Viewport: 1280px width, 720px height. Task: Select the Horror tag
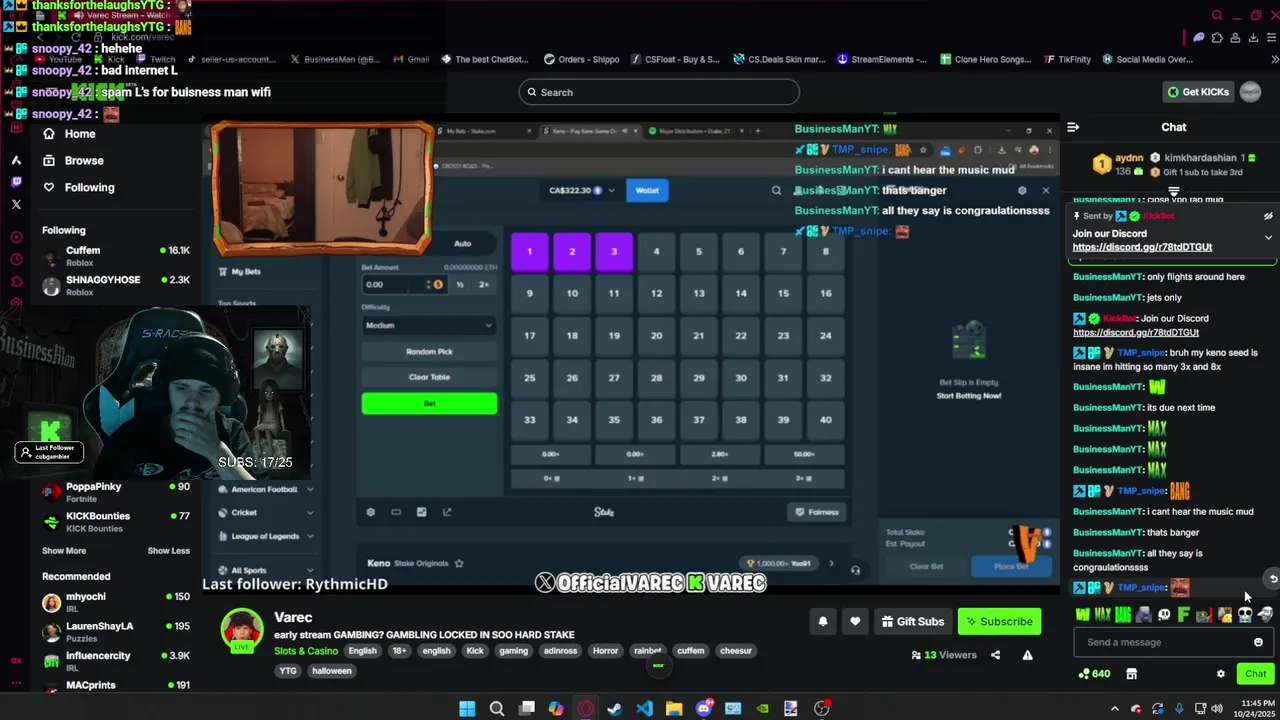tap(606, 651)
